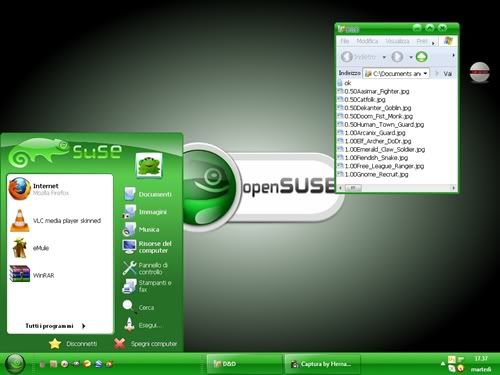The image size is (500, 375).
Task: Open Stampanti e fax
Action: click(147, 286)
